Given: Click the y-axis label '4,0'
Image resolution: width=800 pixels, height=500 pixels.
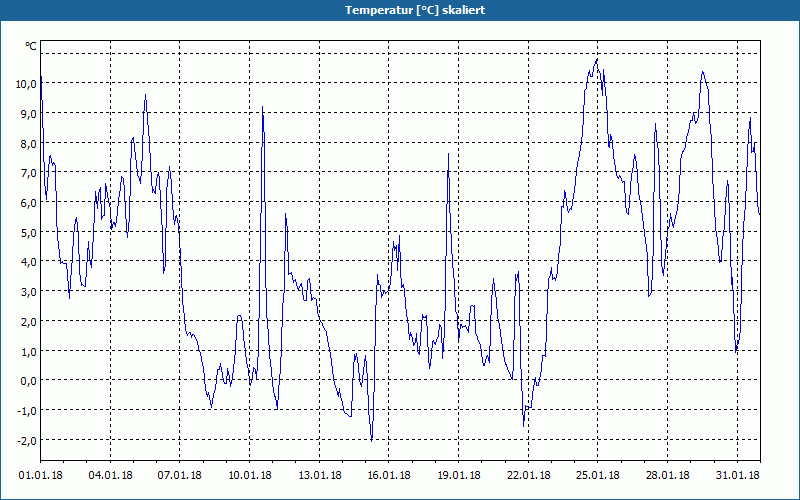Looking at the screenshot, I should [x=29, y=262].
